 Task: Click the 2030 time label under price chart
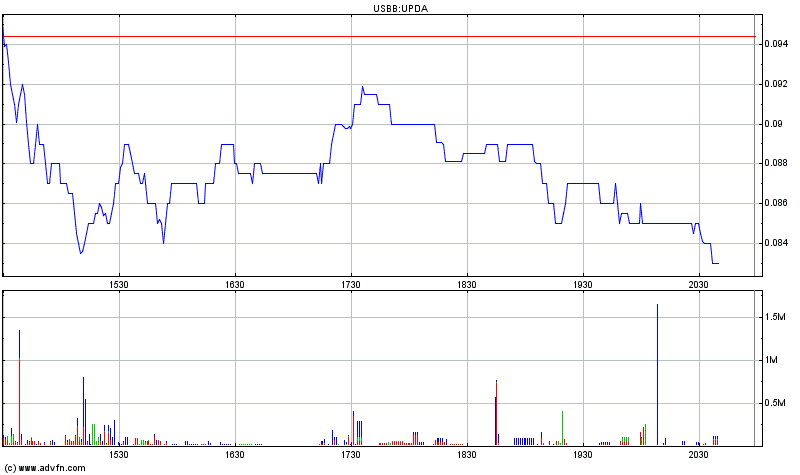click(698, 285)
